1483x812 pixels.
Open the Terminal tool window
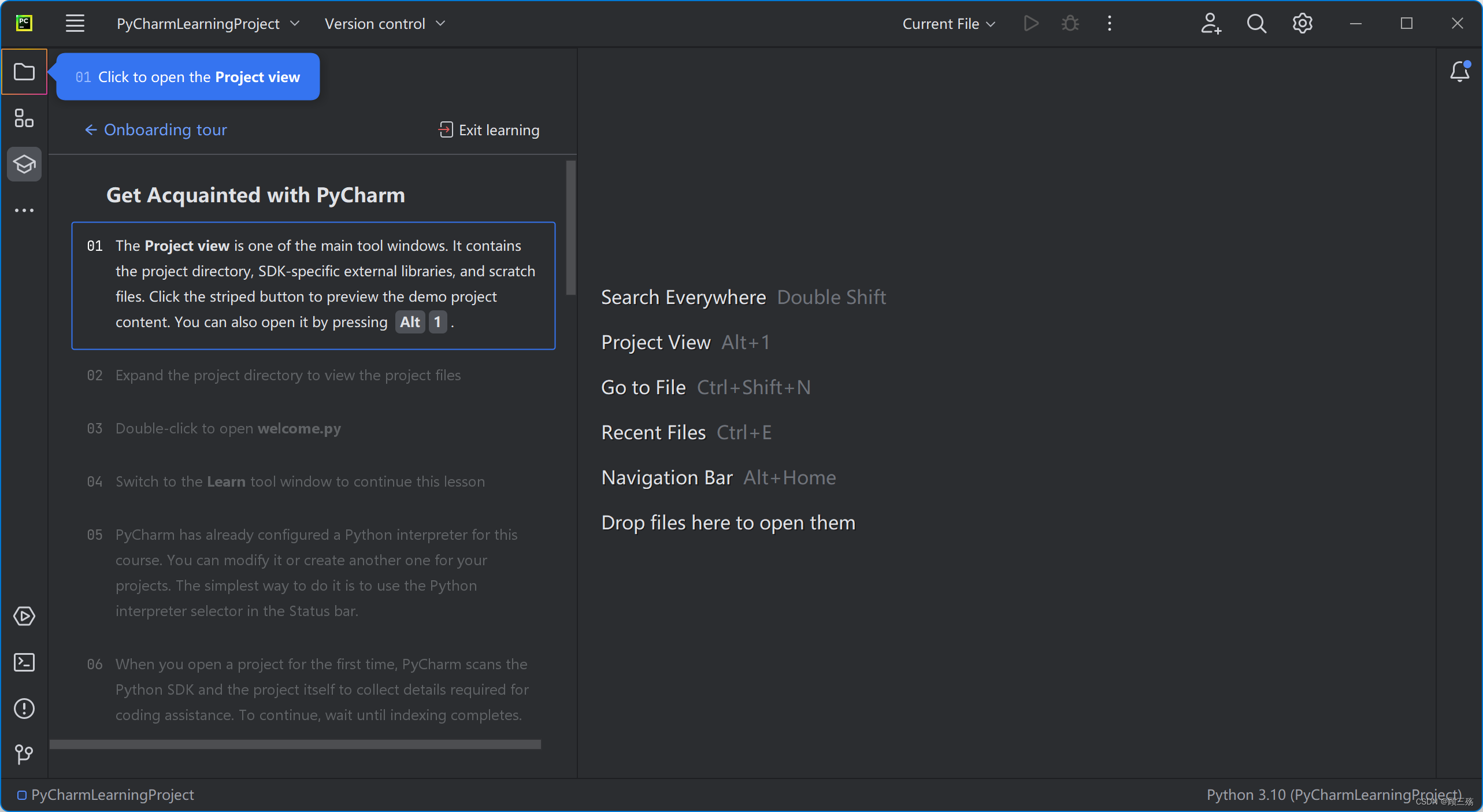pyautogui.click(x=24, y=662)
